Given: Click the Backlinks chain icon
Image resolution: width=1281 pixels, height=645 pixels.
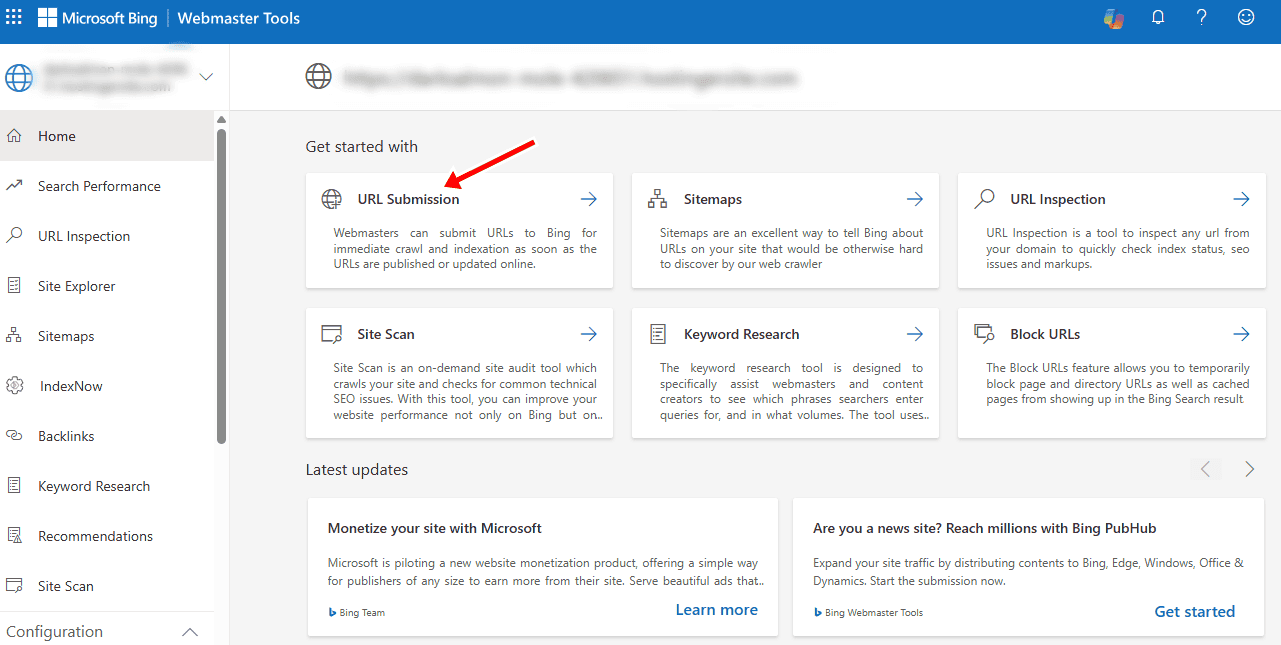Looking at the screenshot, I should pos(14,436).
